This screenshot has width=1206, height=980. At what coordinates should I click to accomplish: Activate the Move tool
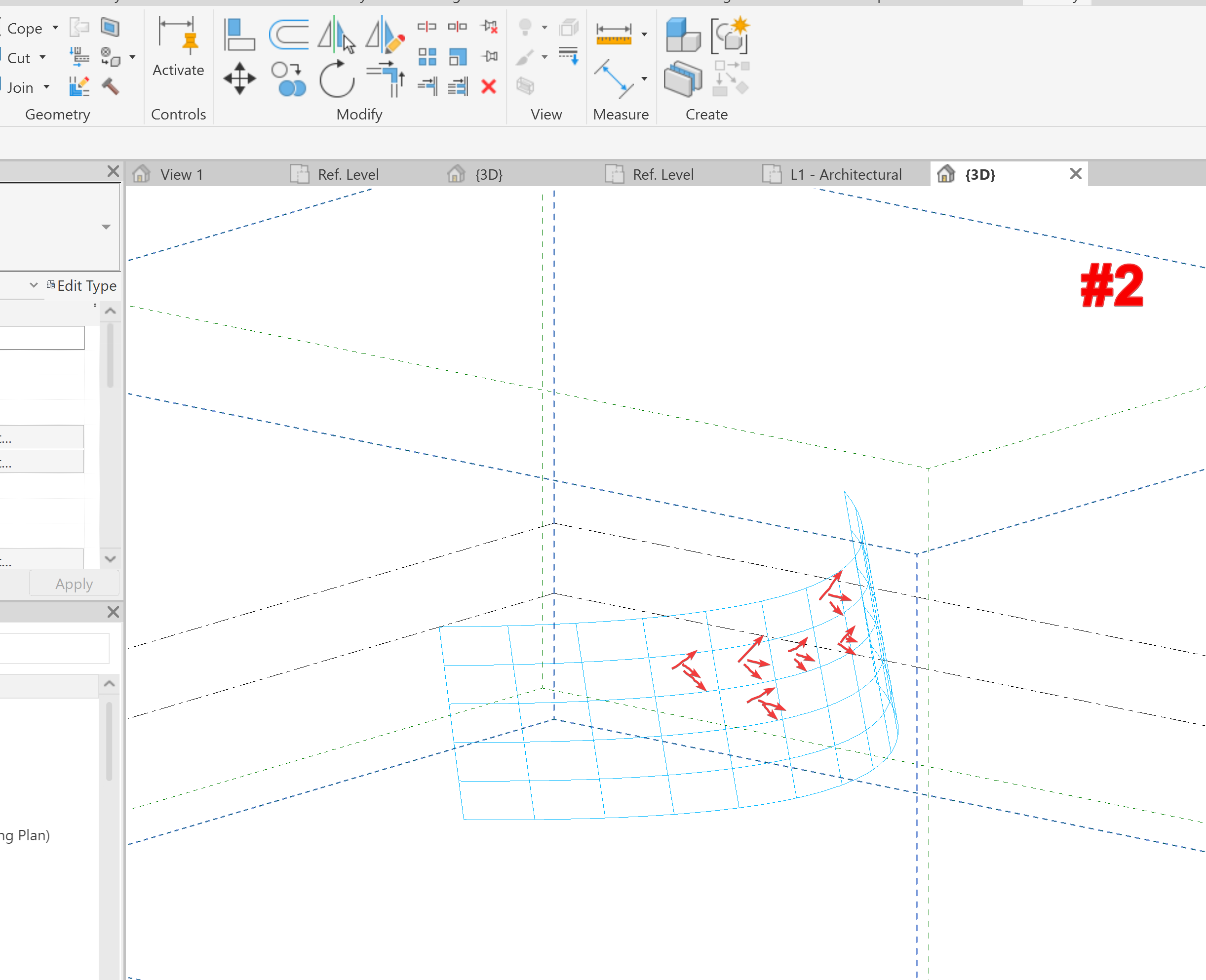point(239,78)
